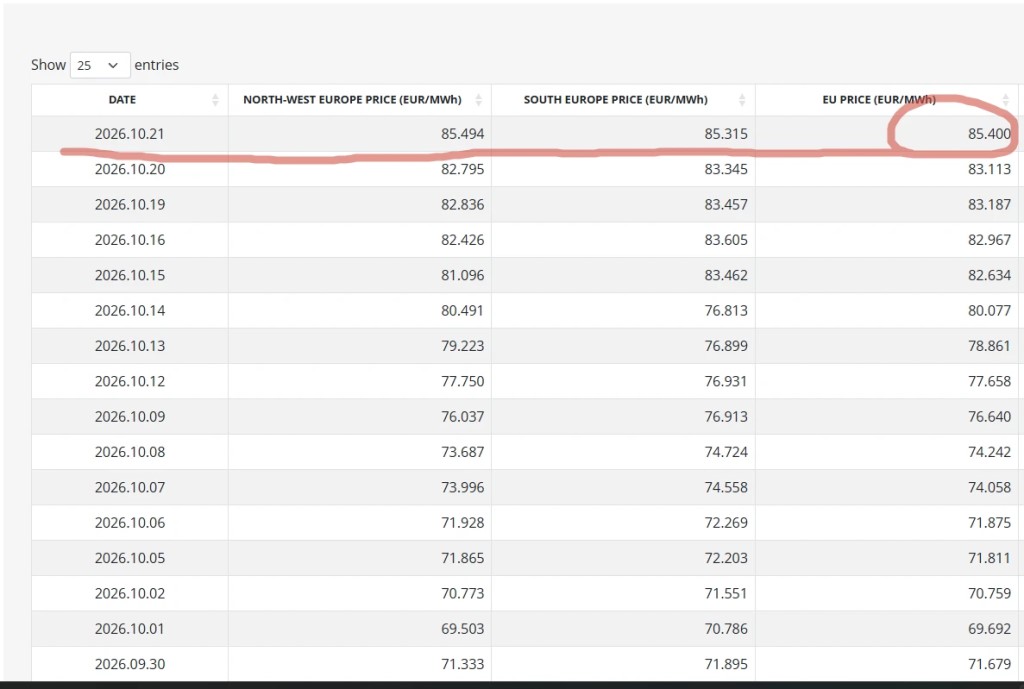This screenshot has height=689, width=1024.
Task: Select the date cell 2026.10.06
Action: click(x=130, y=522)
